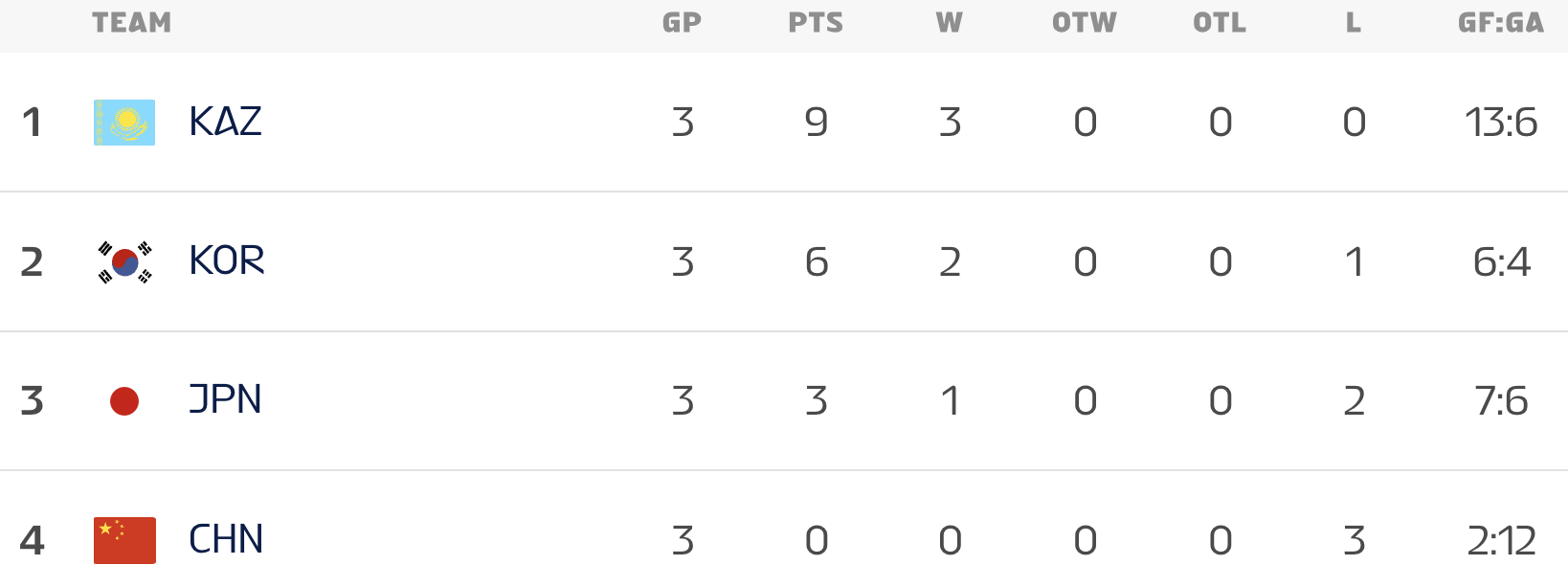The width and height of the screenshot is (1568, 588).
Task: Click Korea's 6 points value
Action: click(x=817, y=261)
